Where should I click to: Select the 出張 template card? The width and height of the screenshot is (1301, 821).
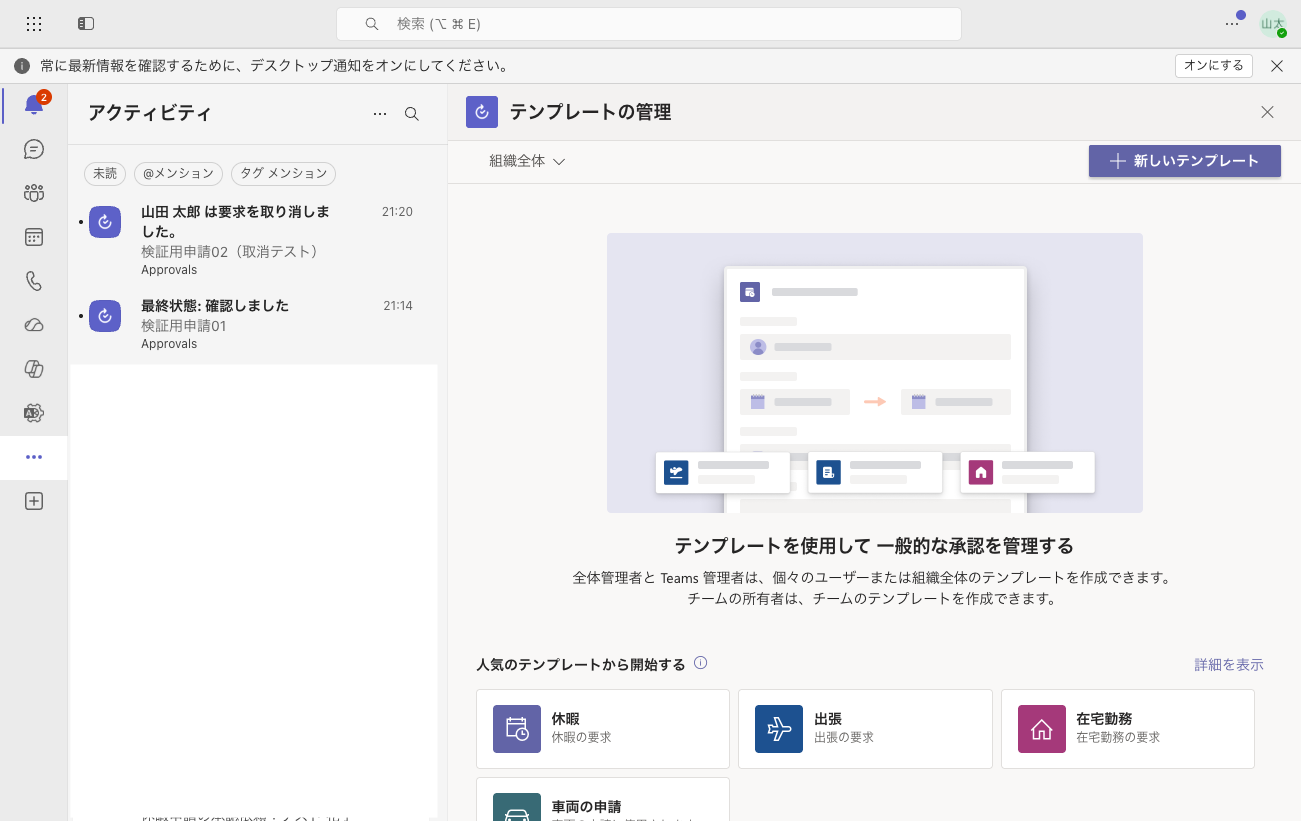[x=865, y=729]
